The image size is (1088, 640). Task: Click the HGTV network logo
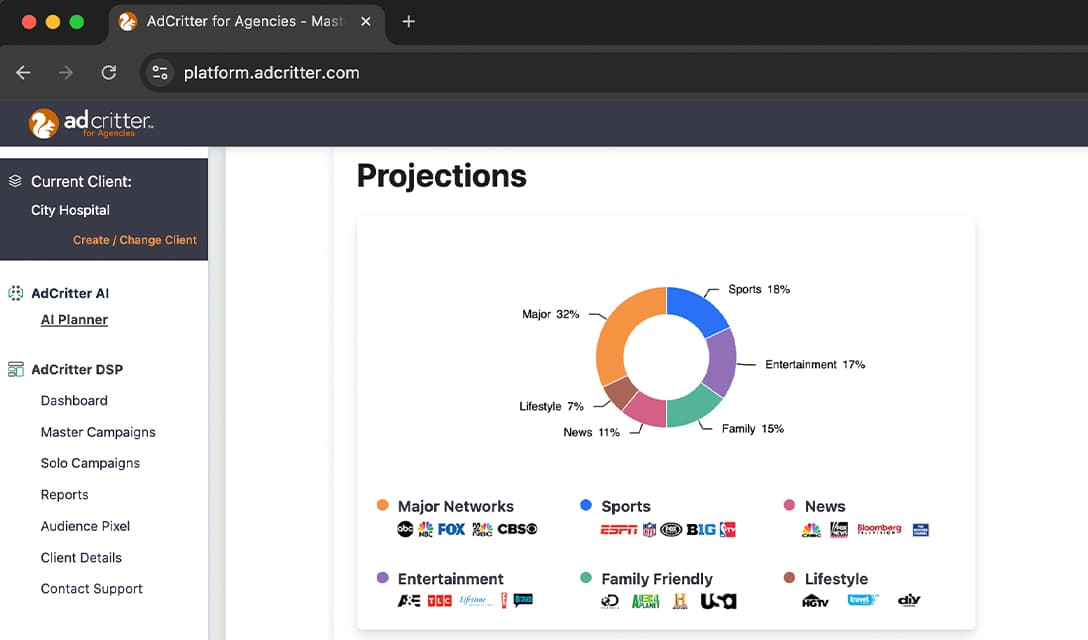[x=815, y=601]
